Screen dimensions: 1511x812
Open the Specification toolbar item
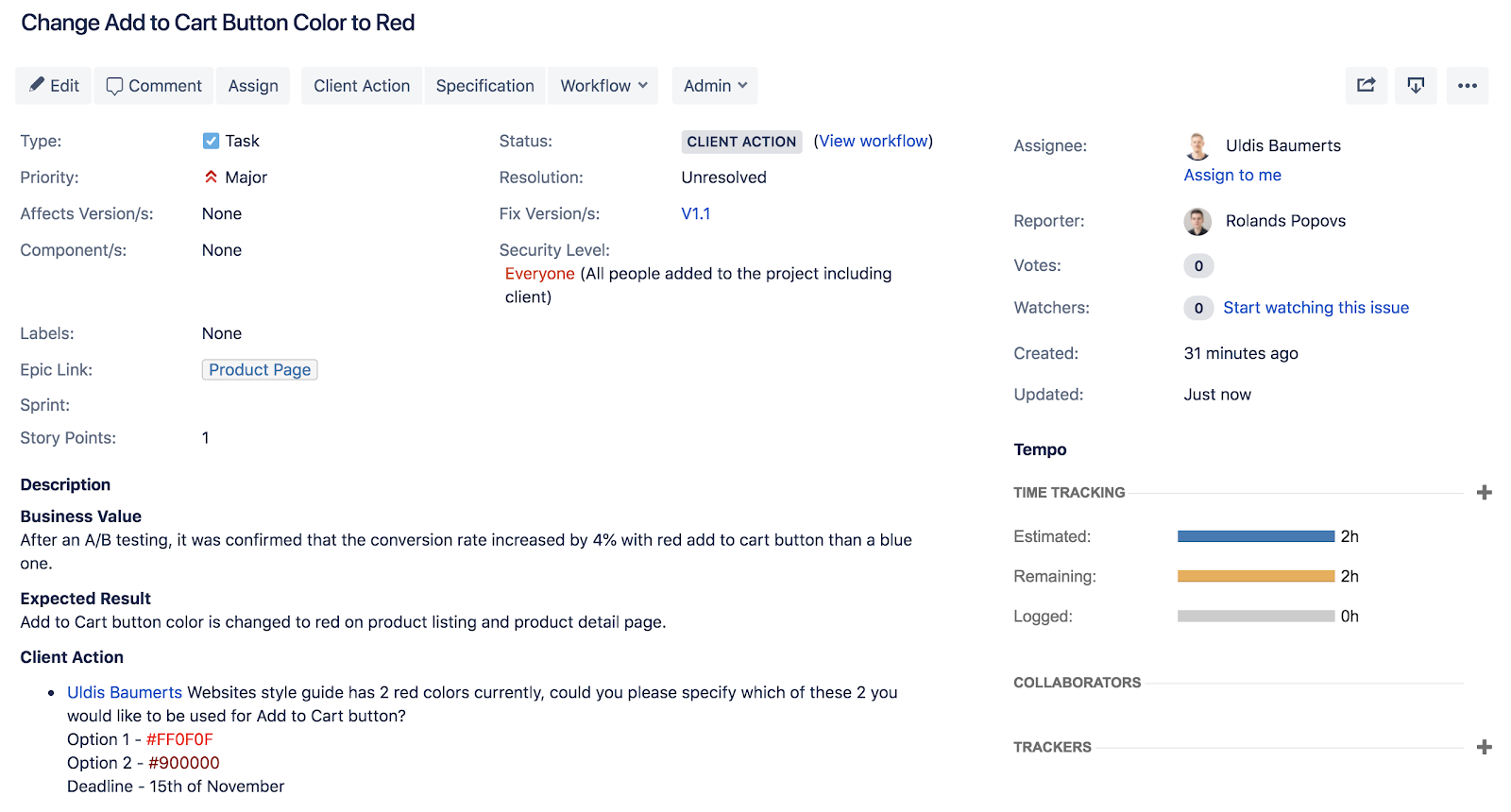(x=484, y=86)
